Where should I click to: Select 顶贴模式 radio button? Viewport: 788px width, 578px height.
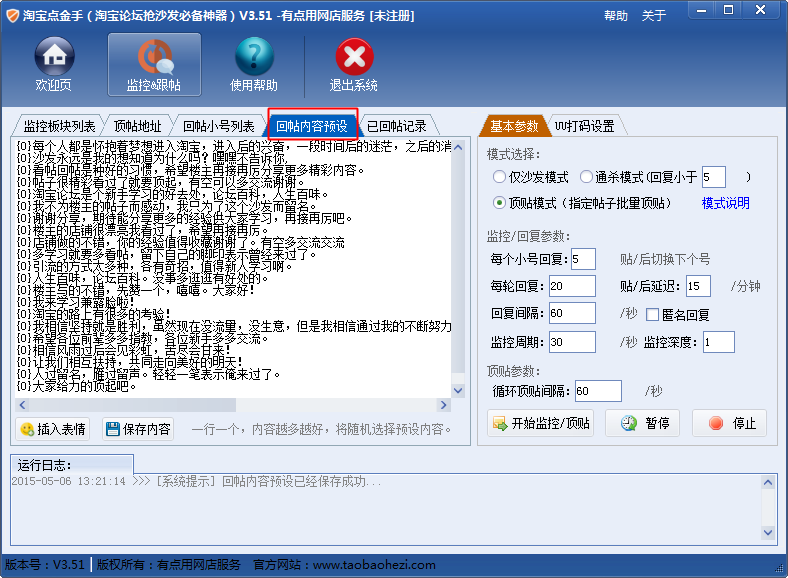click(x=499, y=203)
